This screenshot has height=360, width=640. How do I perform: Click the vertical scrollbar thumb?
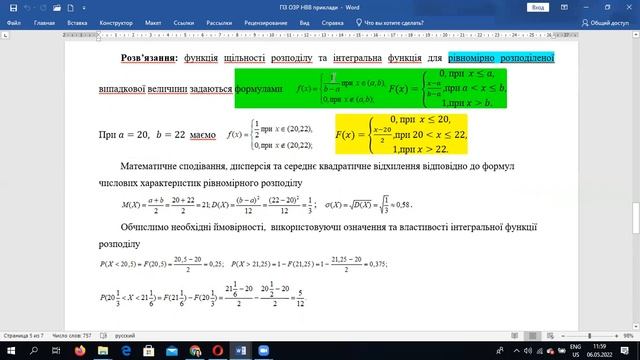pos(636,218)
